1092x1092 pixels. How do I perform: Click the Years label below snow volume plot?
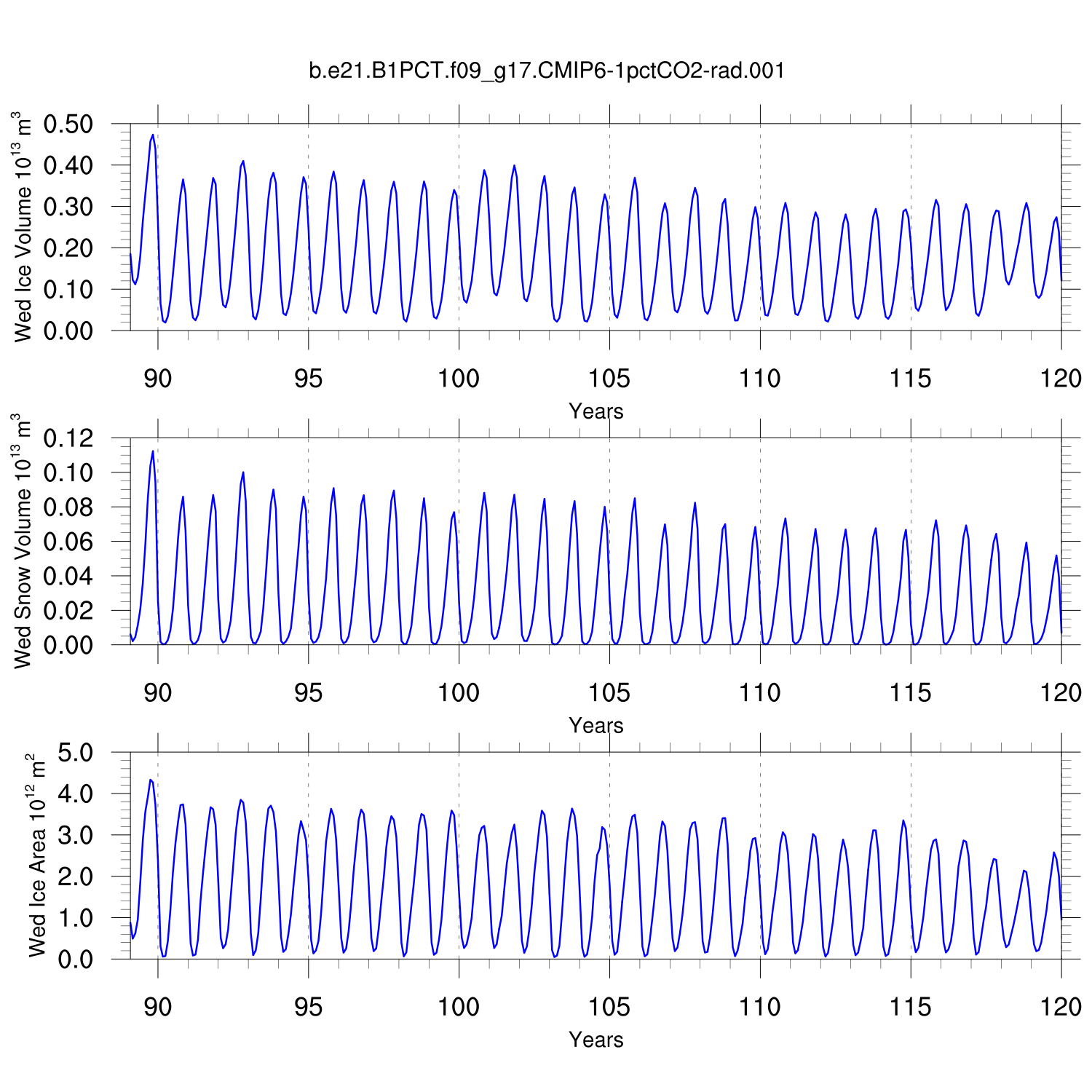596,726
